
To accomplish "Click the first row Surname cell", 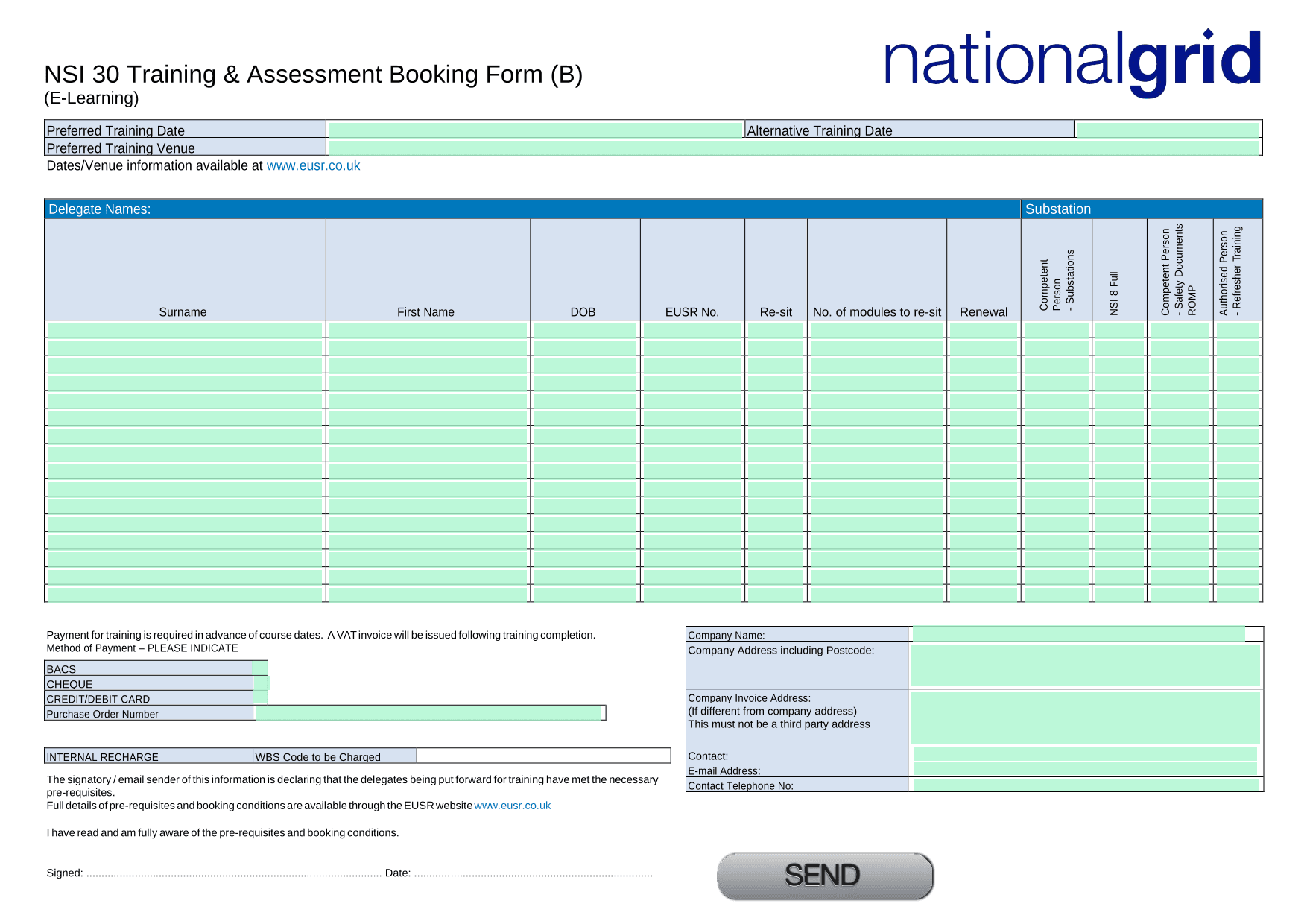I will pos(185,329).
